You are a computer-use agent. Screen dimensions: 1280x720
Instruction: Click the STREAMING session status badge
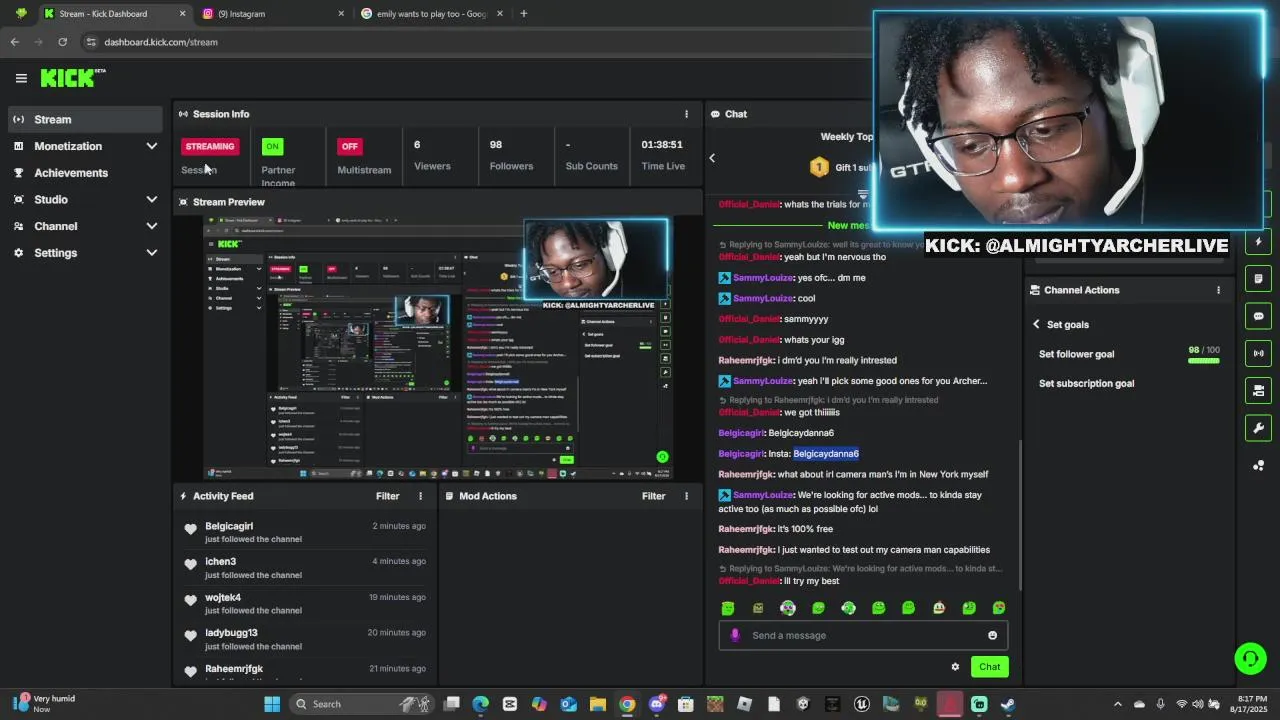(x=210, y=146)
